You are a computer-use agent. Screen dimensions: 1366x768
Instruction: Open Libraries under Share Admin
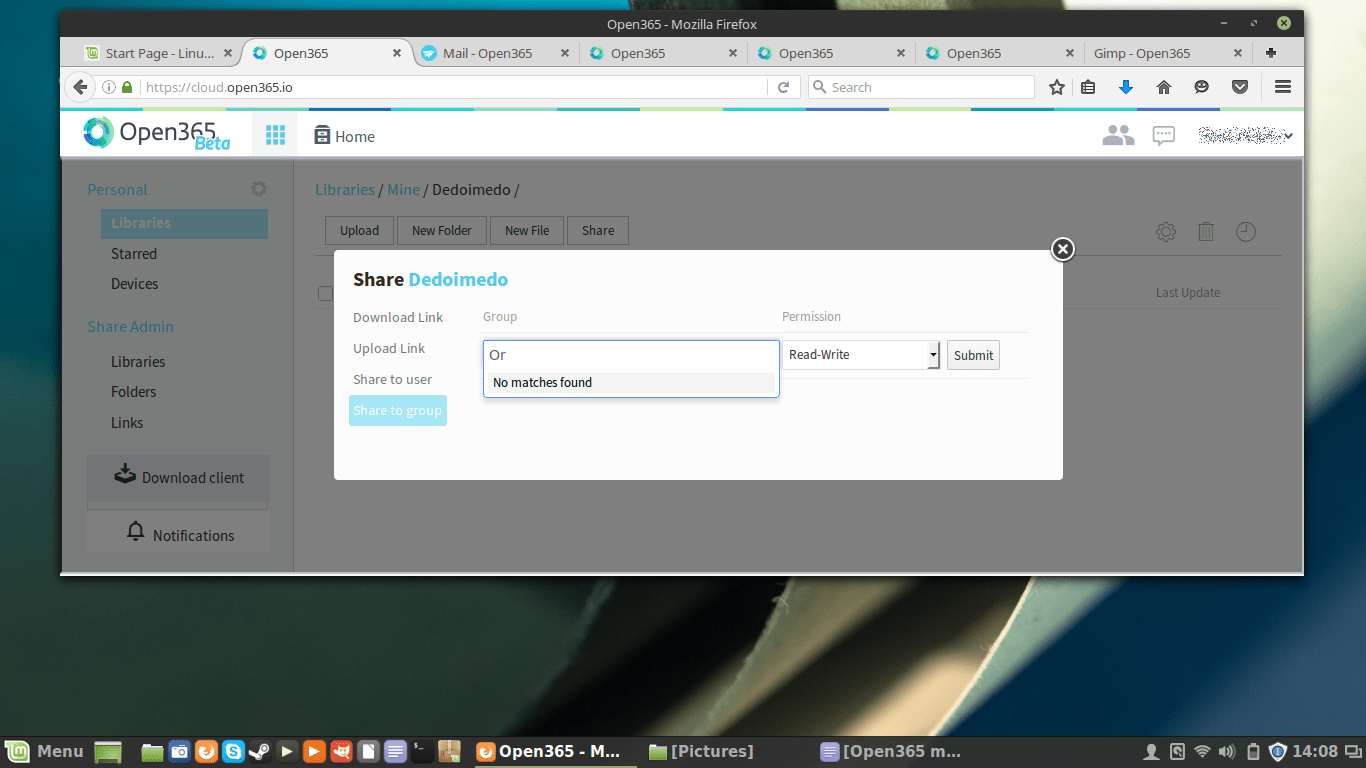click(138, 362)
